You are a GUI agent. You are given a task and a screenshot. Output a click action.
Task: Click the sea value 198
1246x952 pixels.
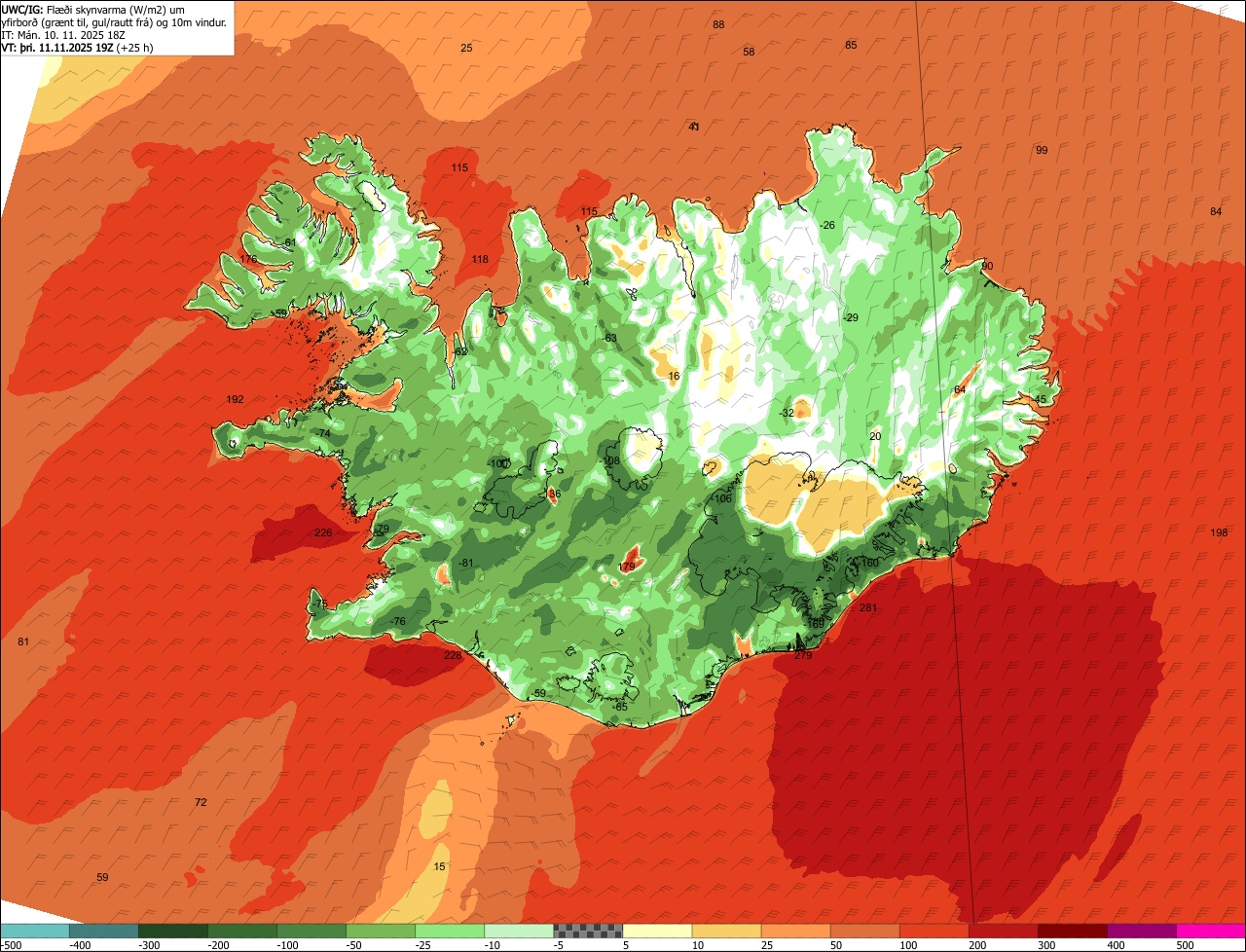(1219, 532)
